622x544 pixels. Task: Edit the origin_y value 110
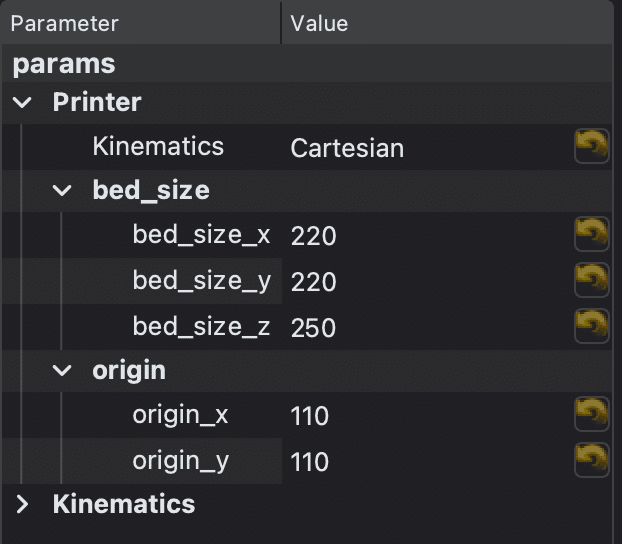[427, 461]
